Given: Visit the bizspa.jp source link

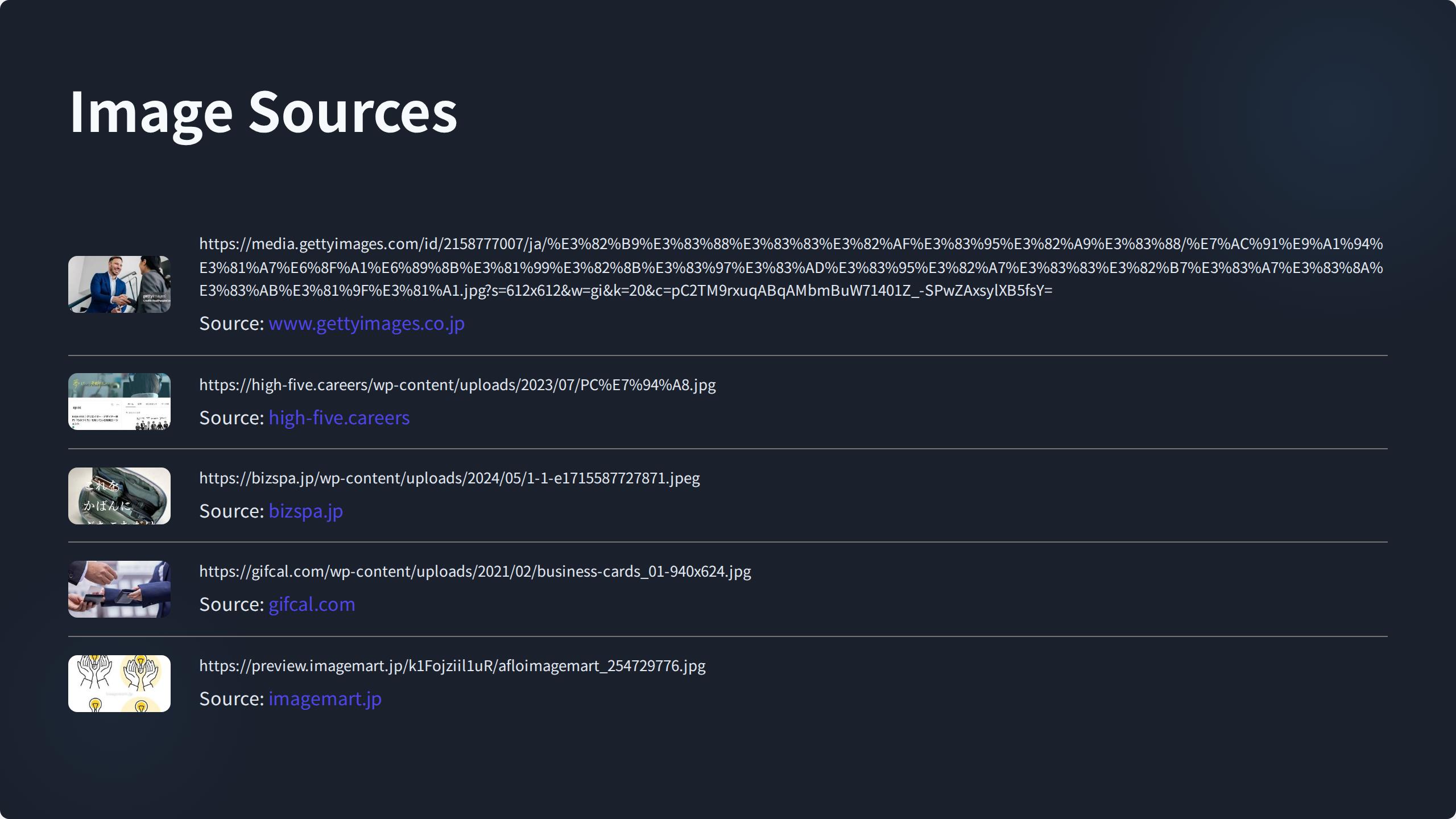Looking at the screenshot, I should [305, 511].
